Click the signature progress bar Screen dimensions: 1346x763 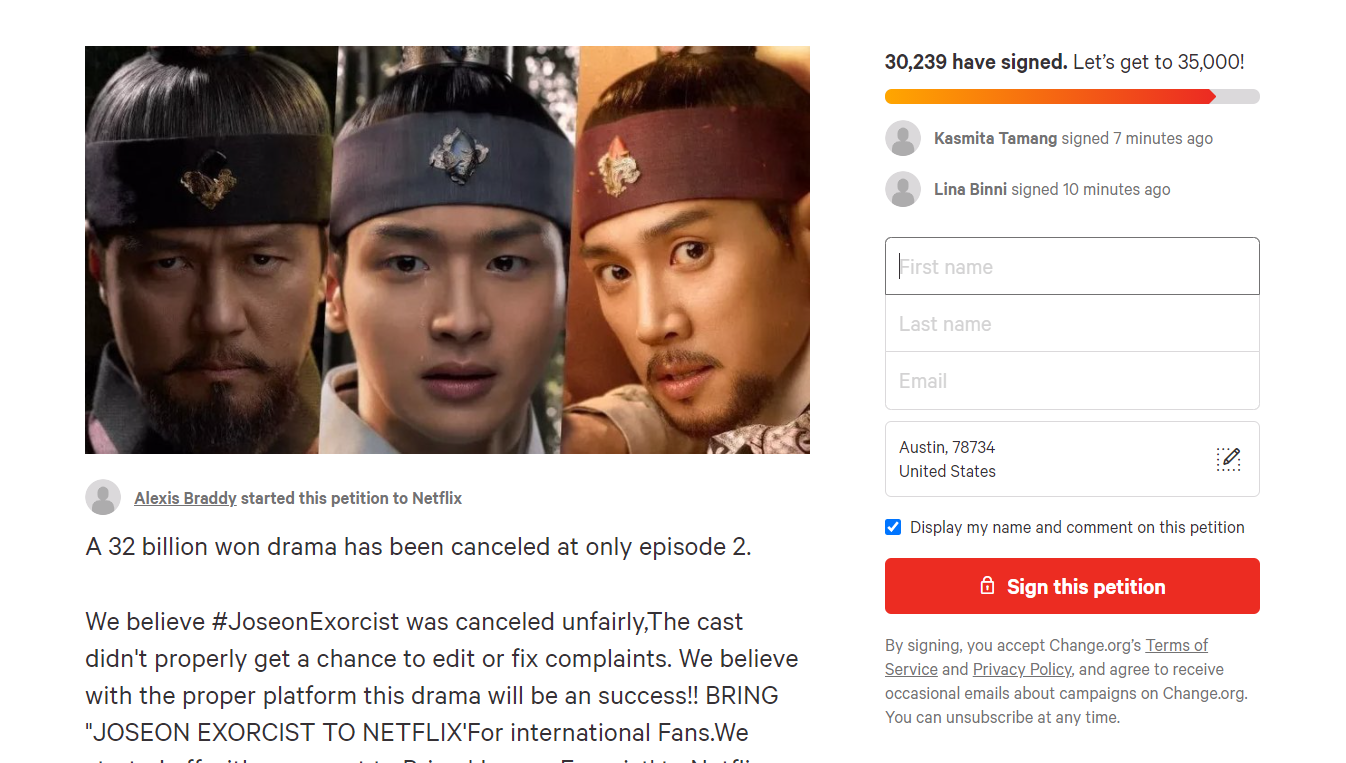pos(1072,97)
